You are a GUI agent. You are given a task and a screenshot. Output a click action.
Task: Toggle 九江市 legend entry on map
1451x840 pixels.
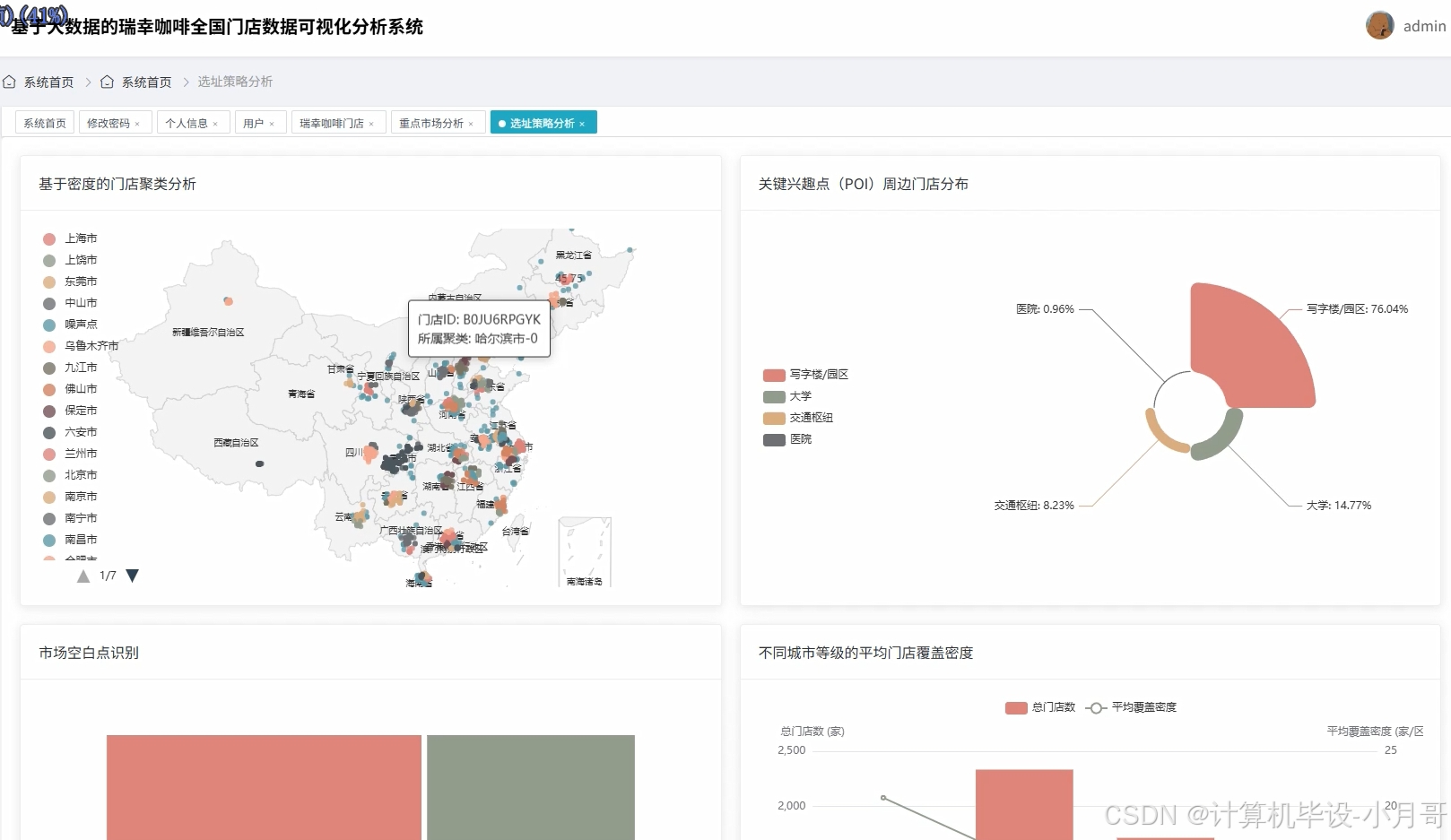click(x=70, y=368)
